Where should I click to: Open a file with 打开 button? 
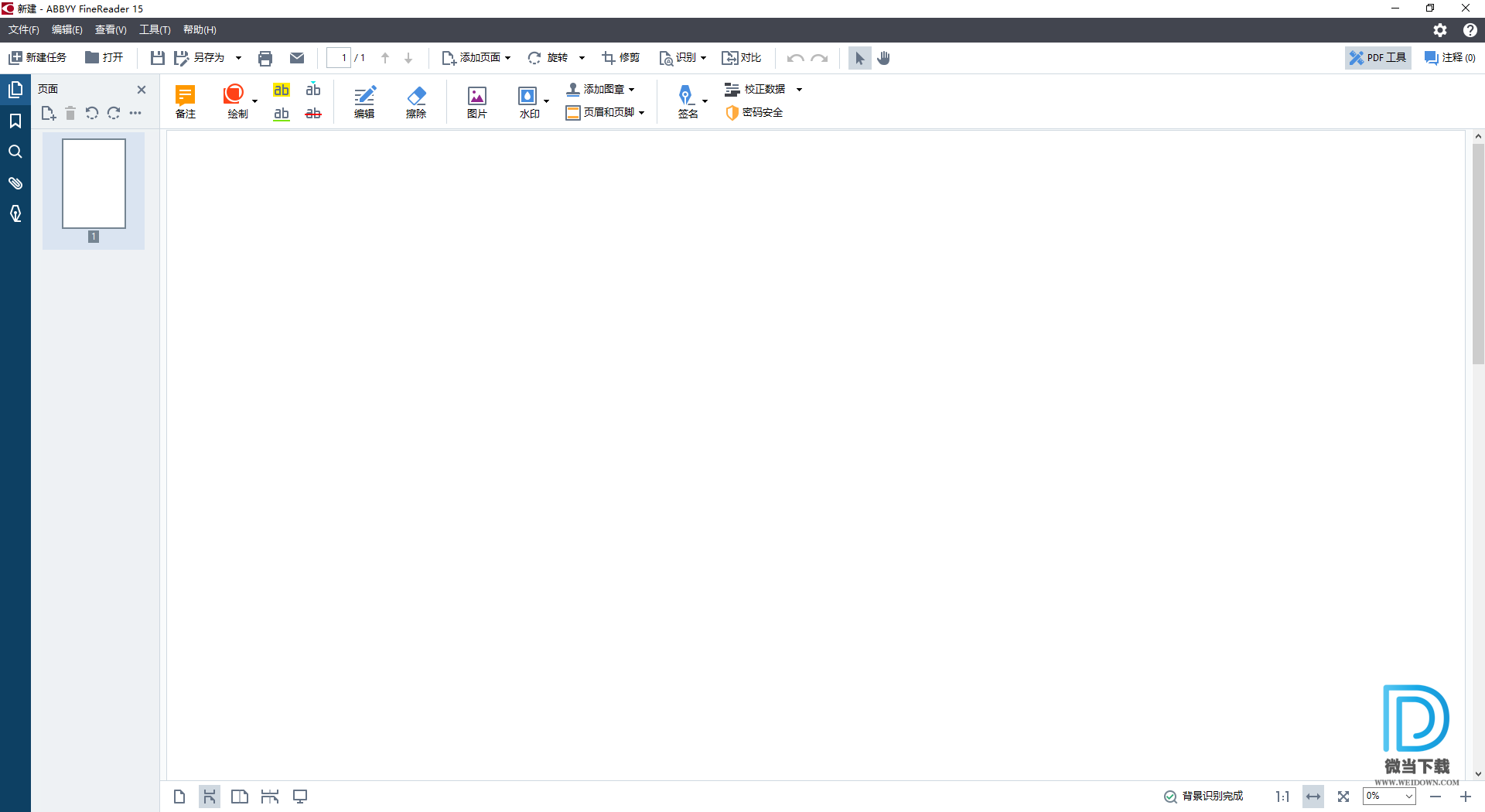104,58
